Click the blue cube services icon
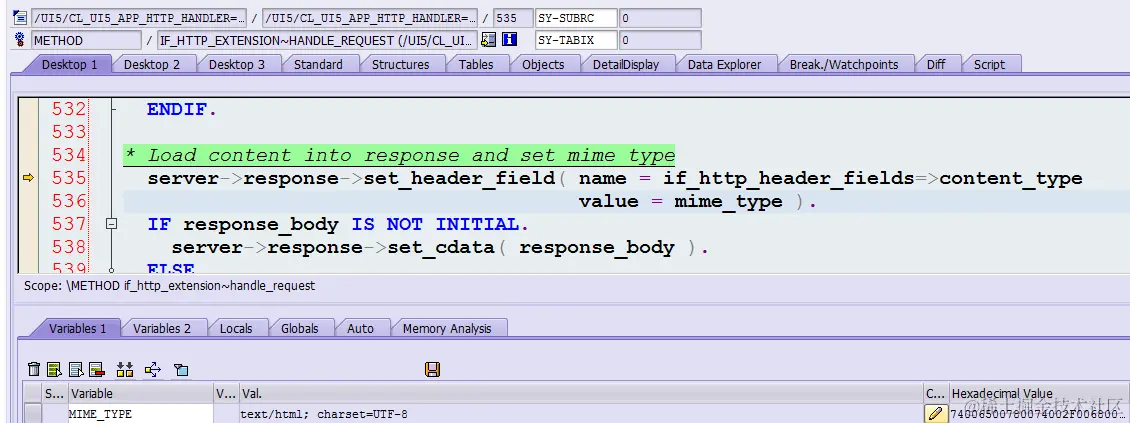 181,370
